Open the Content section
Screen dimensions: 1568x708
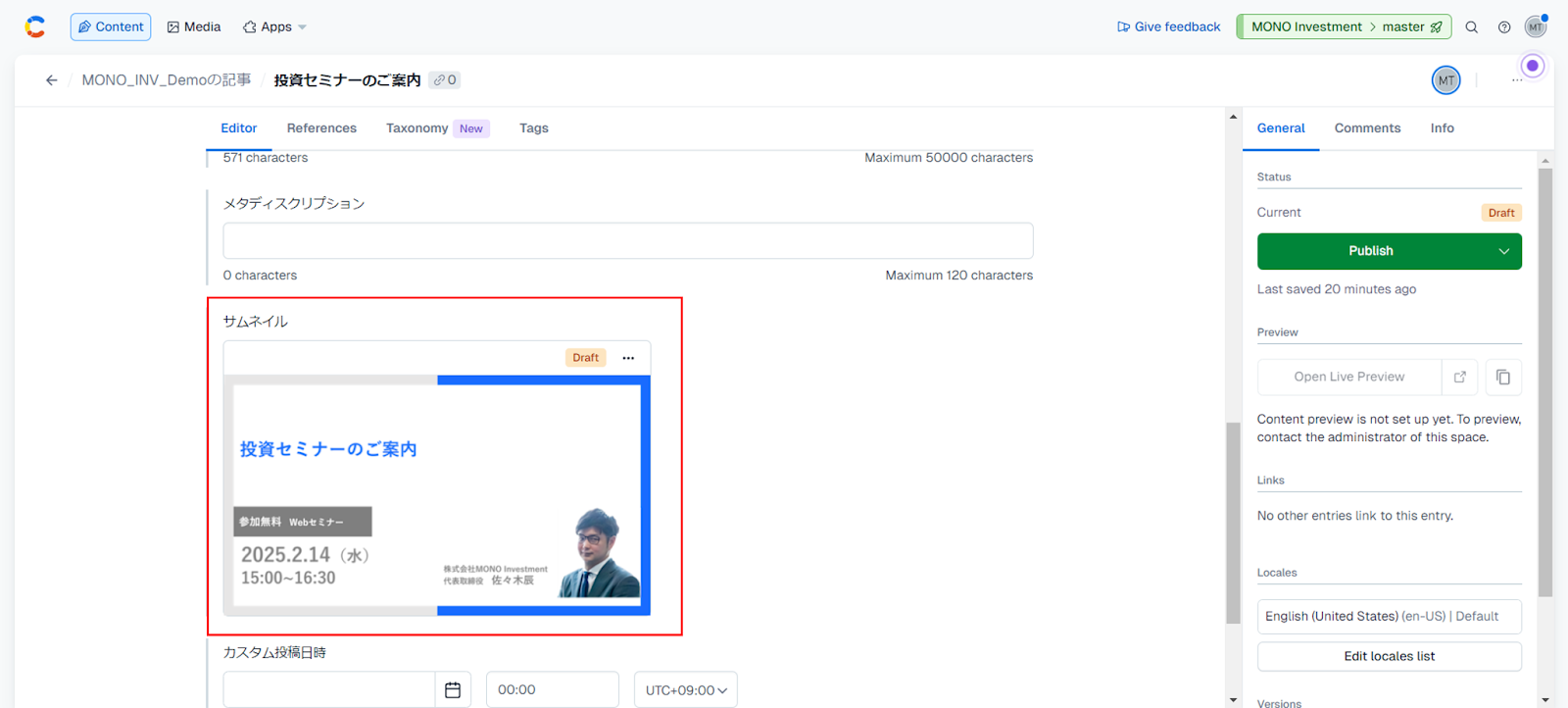click(x=111, y=27)
